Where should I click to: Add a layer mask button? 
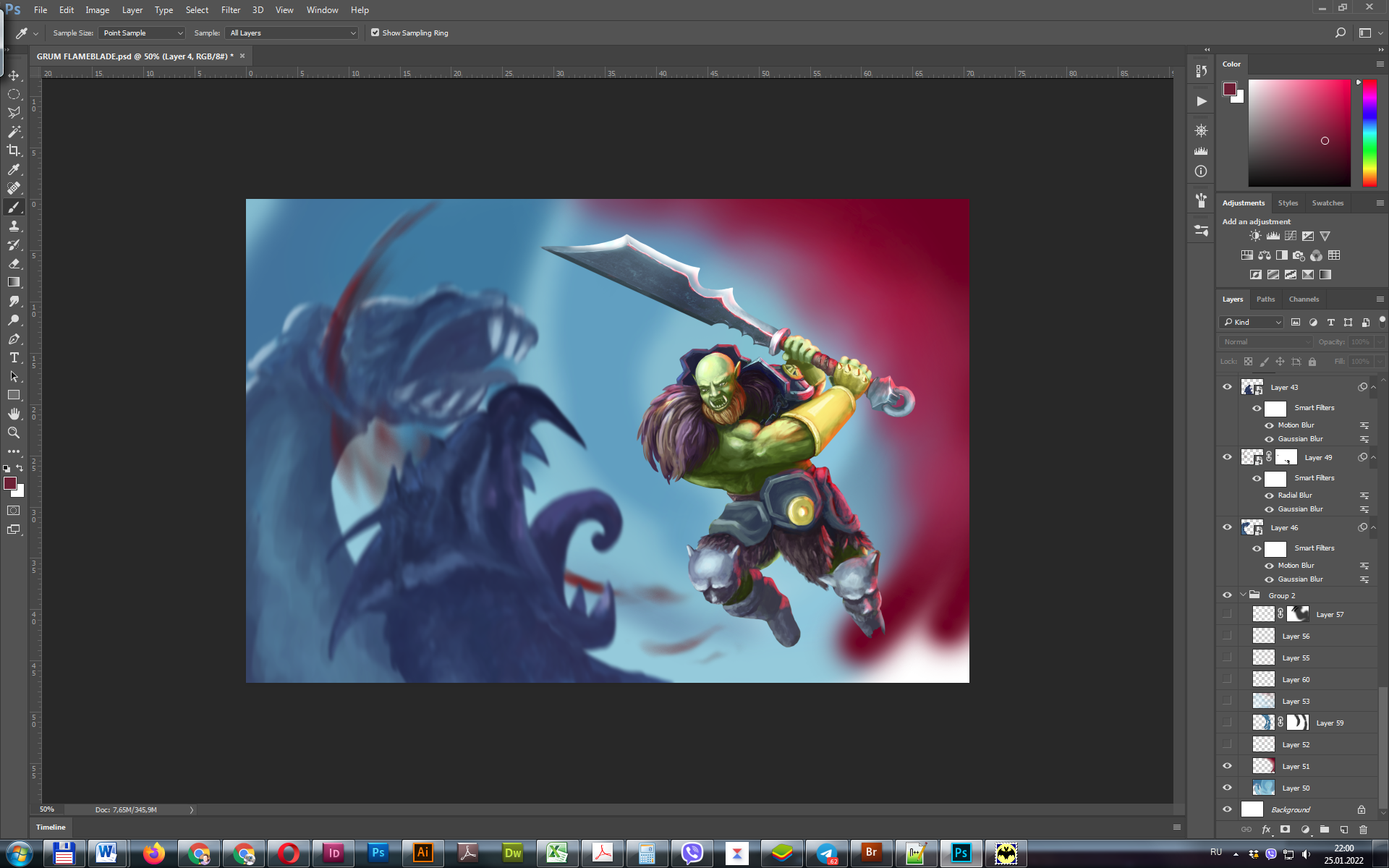1285,830
